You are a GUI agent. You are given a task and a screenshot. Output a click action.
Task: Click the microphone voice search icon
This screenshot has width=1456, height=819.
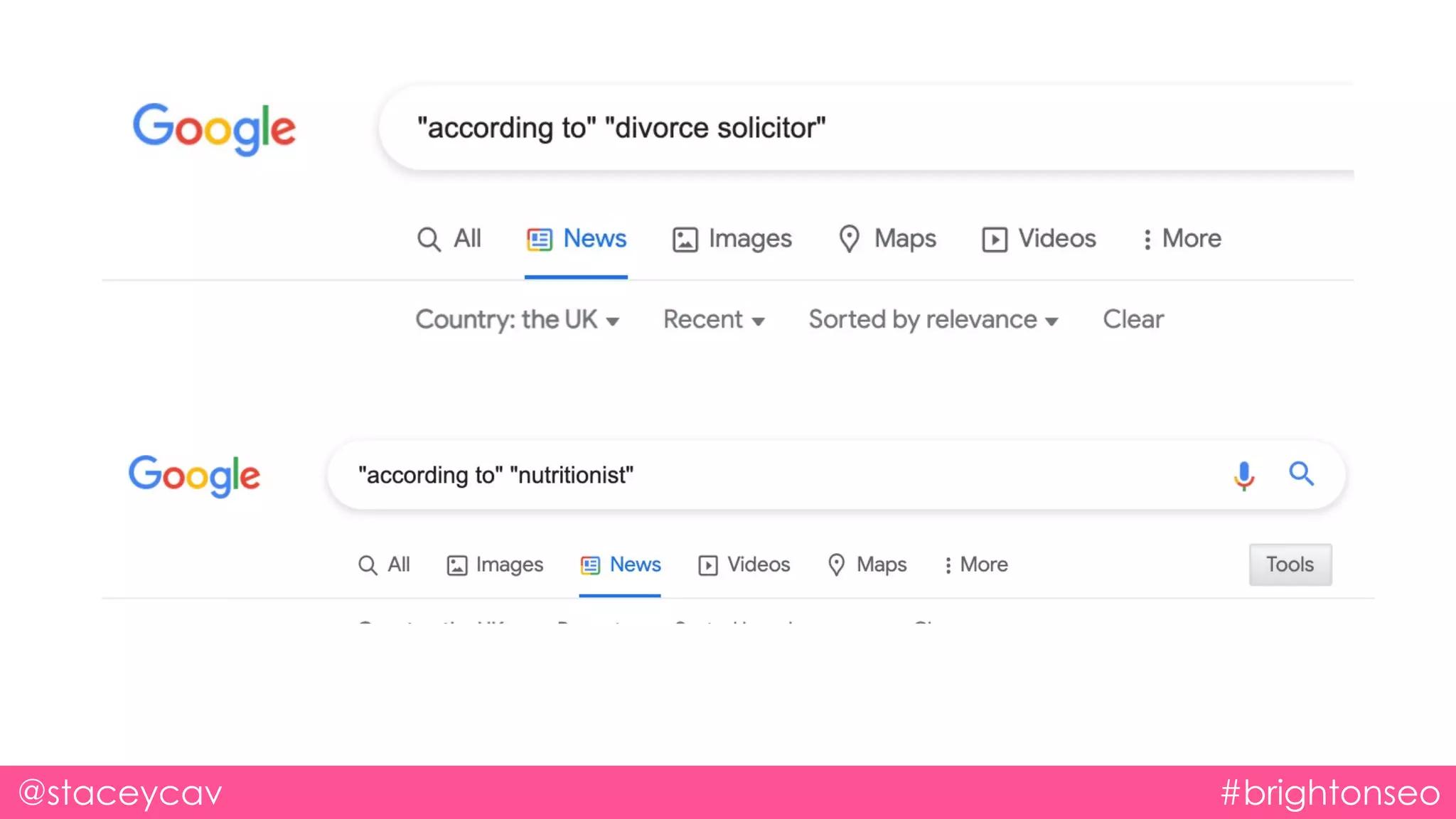click(1243, 475)
